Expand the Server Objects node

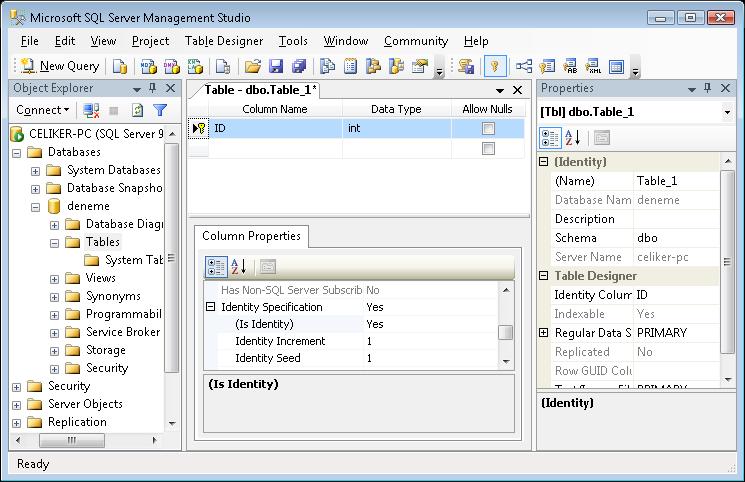(17, 405)
